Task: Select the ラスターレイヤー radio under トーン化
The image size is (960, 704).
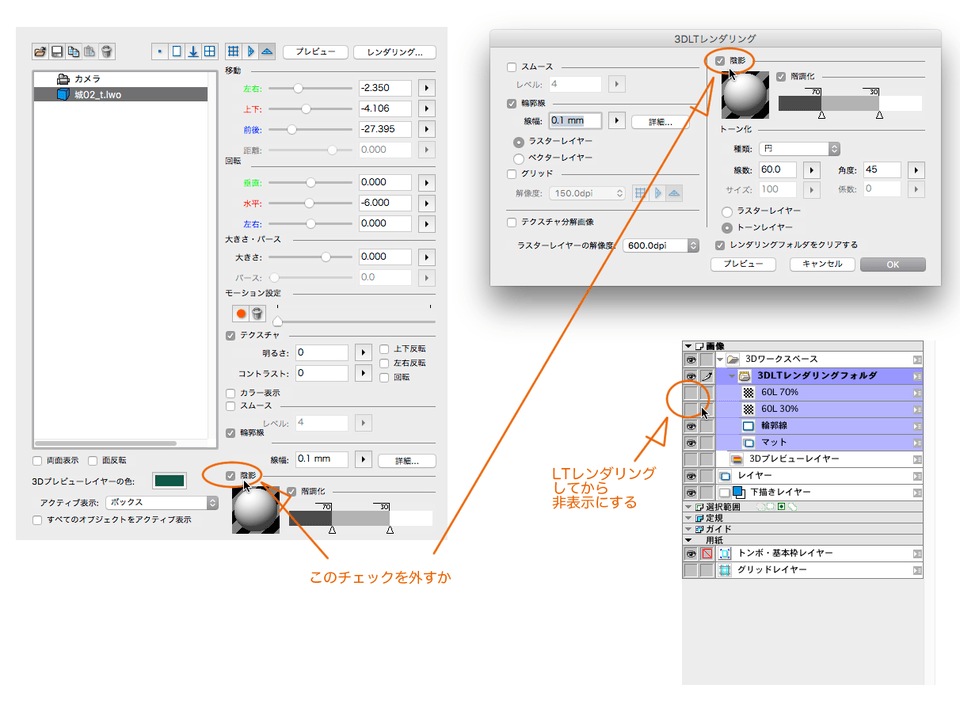Action: (726, 211)
